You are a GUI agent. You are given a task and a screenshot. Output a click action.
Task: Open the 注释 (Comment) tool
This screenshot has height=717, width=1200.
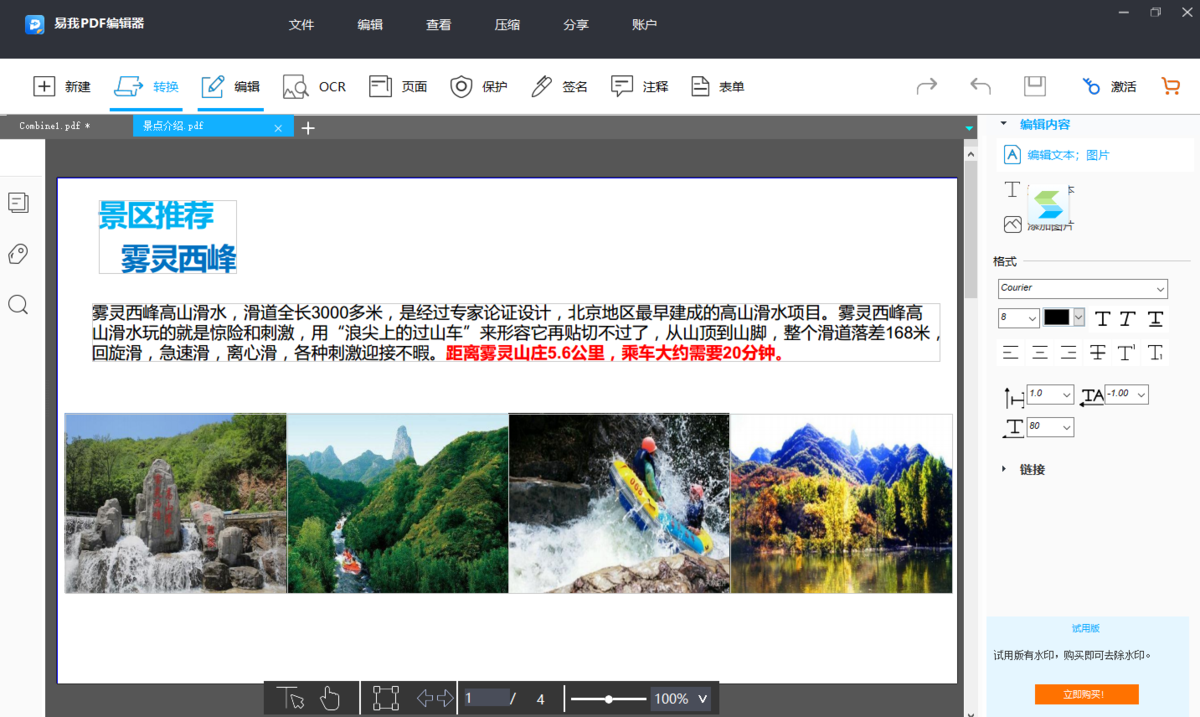pyautogui.click(x=638, y=86)
